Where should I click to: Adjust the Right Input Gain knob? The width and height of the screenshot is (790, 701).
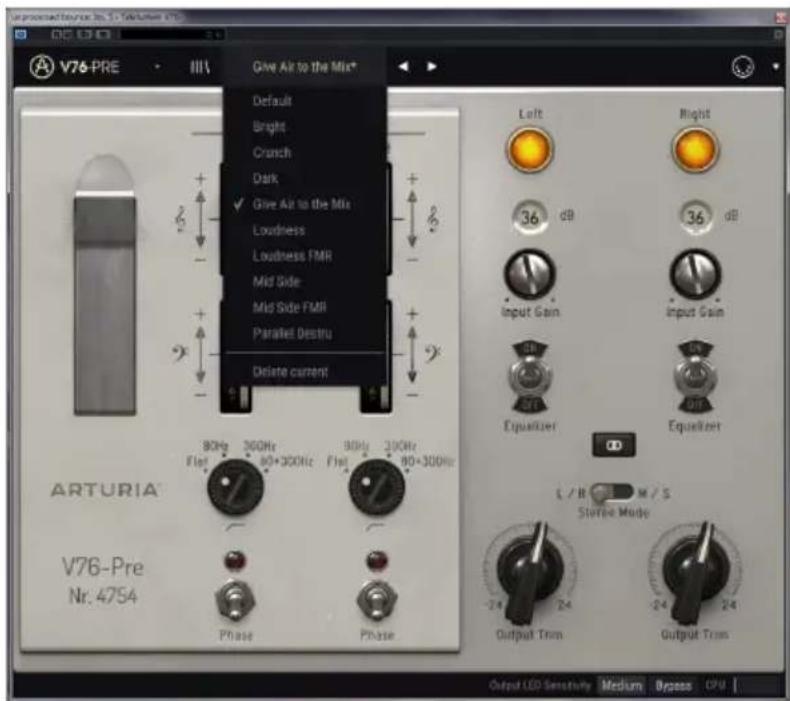tap(695, 274)
